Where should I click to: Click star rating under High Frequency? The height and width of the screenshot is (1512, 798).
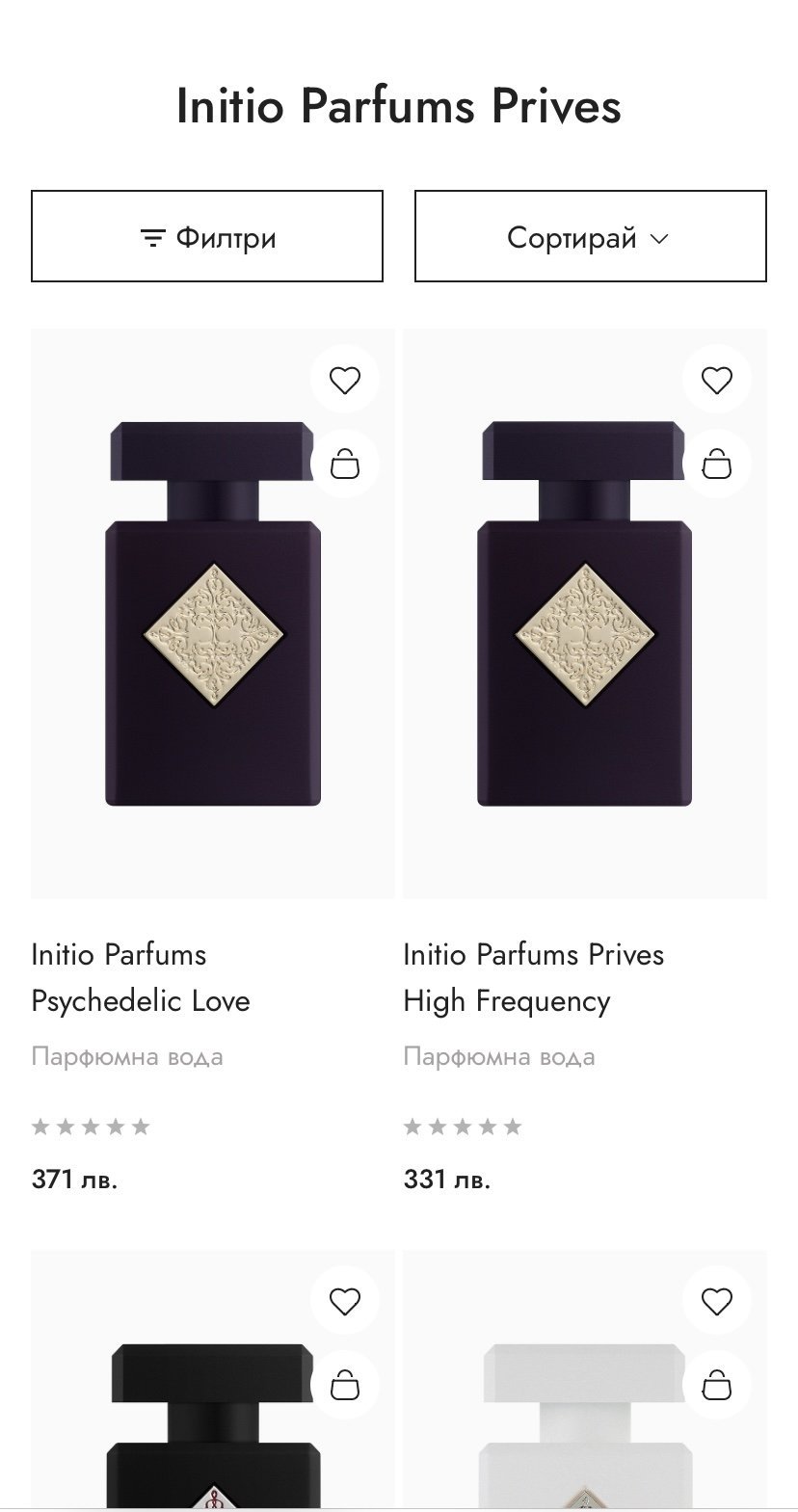(463, 1127)
